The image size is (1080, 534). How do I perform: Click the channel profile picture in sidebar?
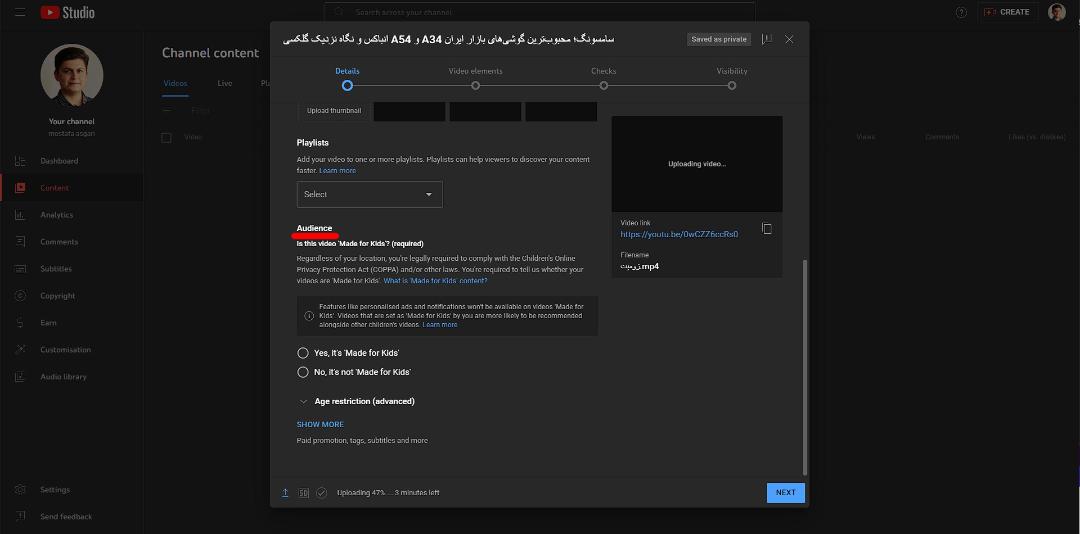72,75
